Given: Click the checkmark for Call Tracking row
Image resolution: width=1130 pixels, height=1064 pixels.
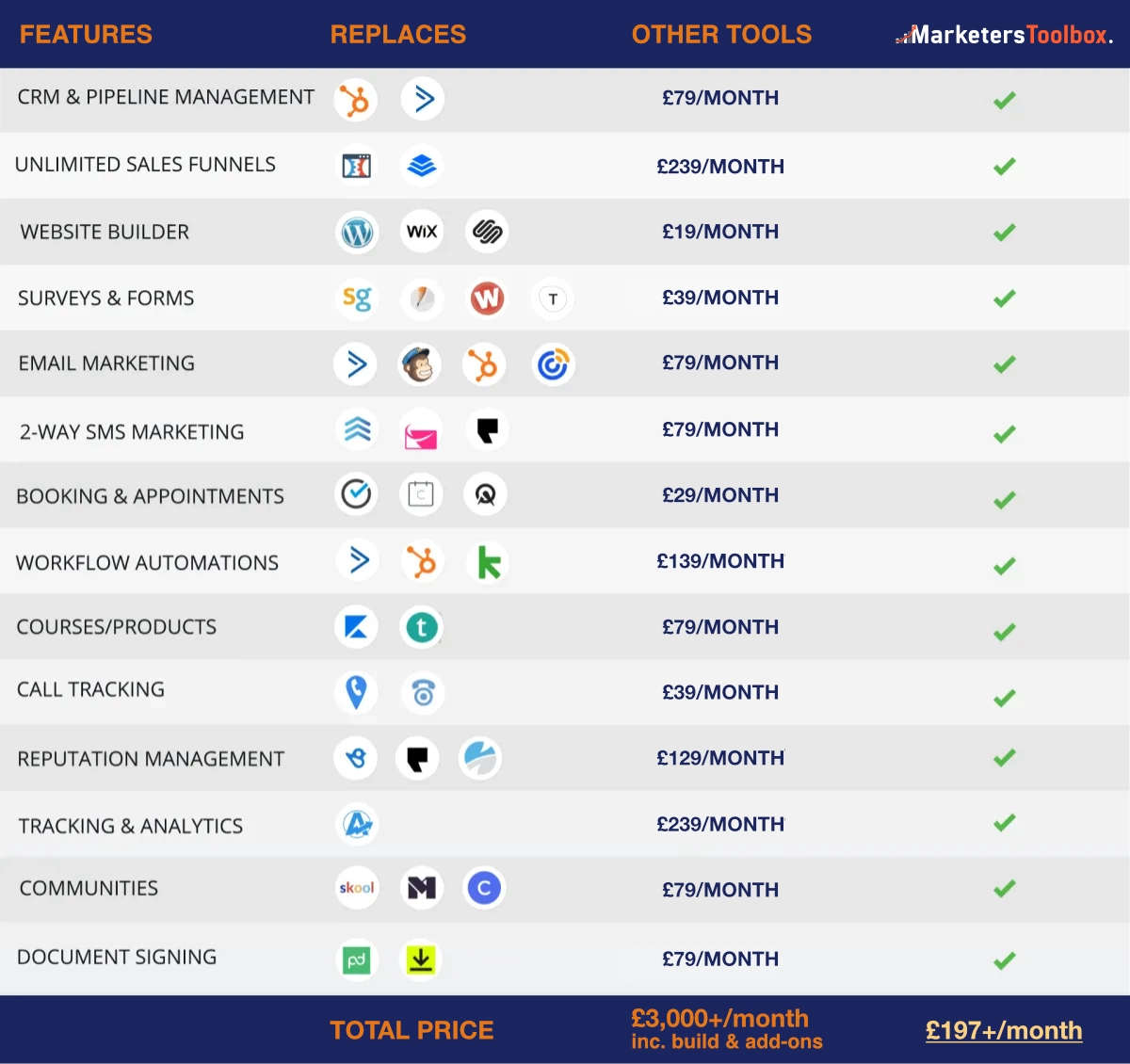Looking at the screenshot, I should coord(1005,698).
